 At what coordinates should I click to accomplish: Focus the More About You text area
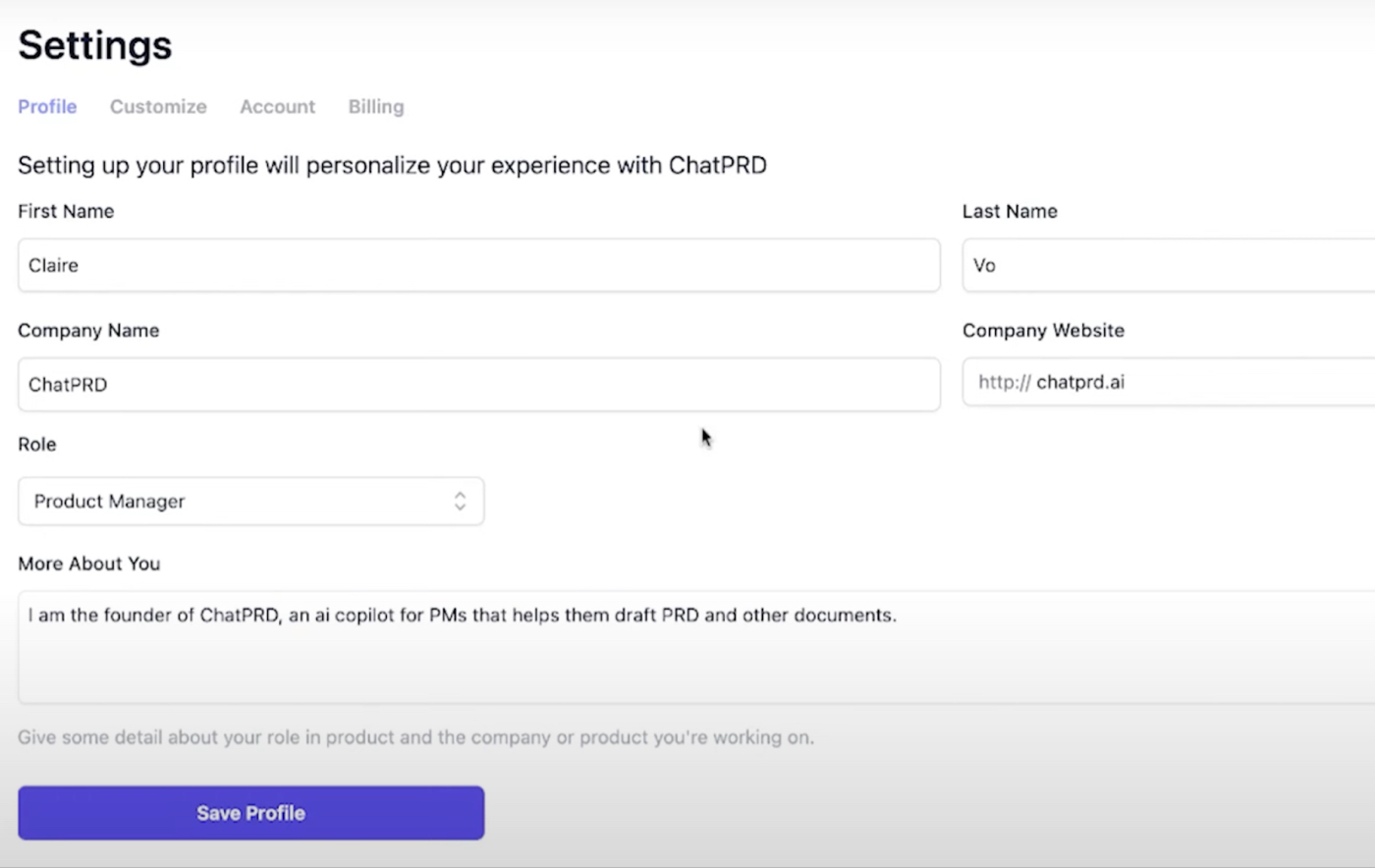click(687, 646)
